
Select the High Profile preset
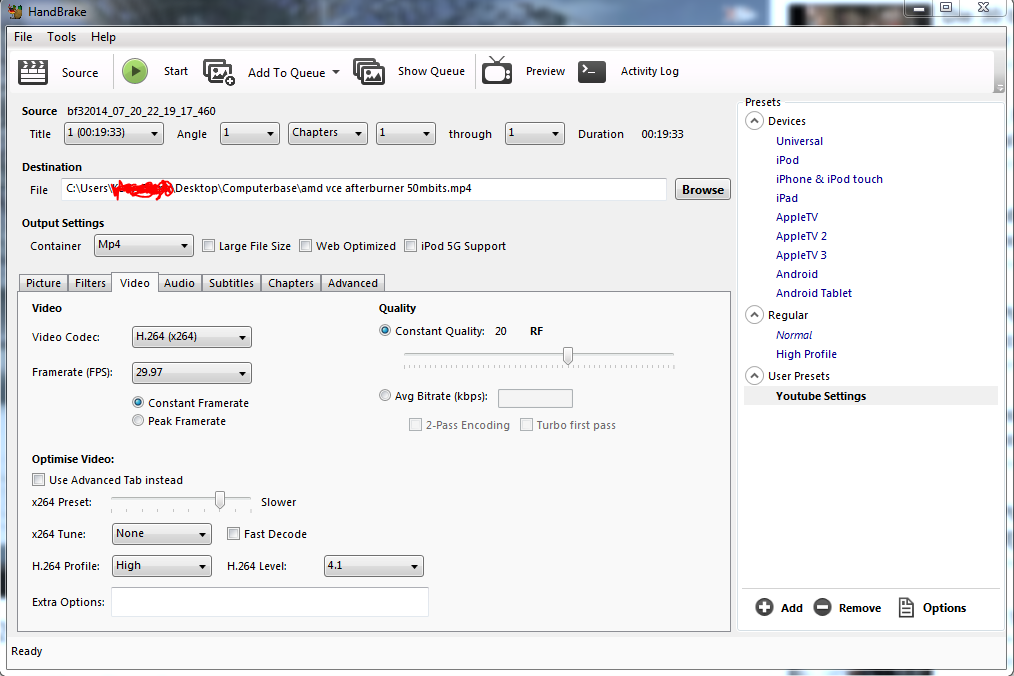coord(806,354)
